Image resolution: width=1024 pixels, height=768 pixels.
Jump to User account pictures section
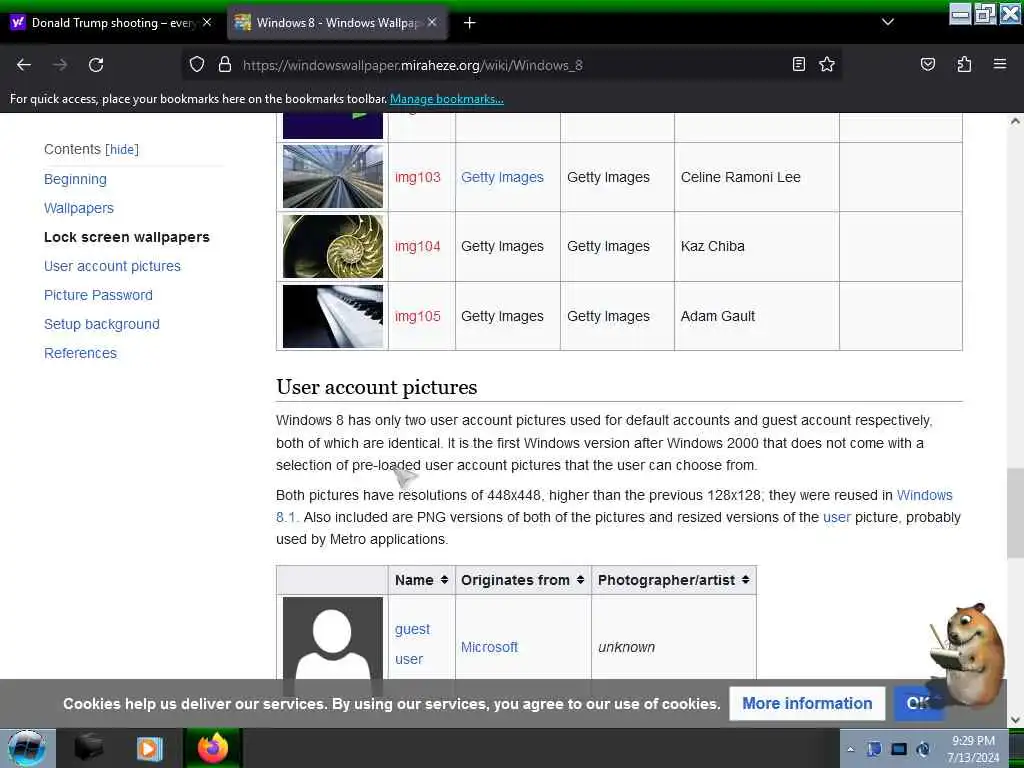(x=112, y=266)
